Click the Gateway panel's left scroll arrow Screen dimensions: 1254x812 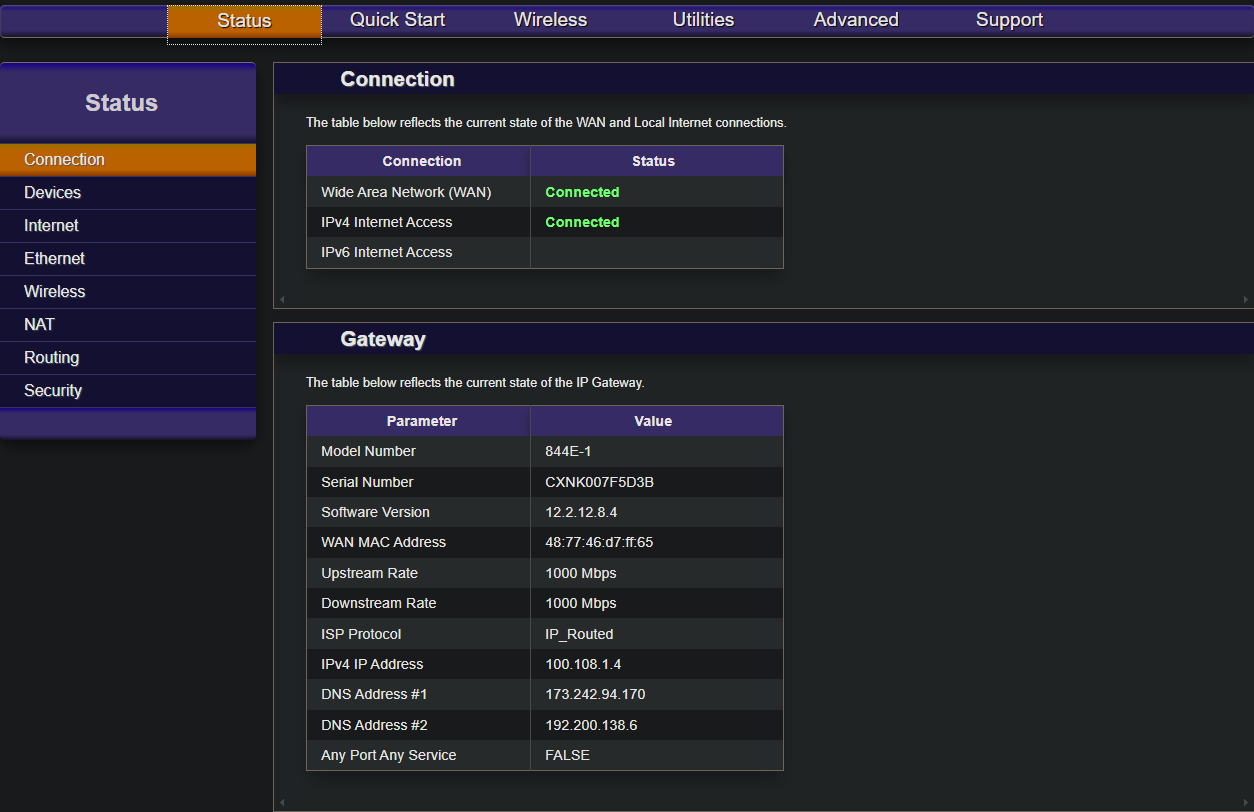point(282,802)
